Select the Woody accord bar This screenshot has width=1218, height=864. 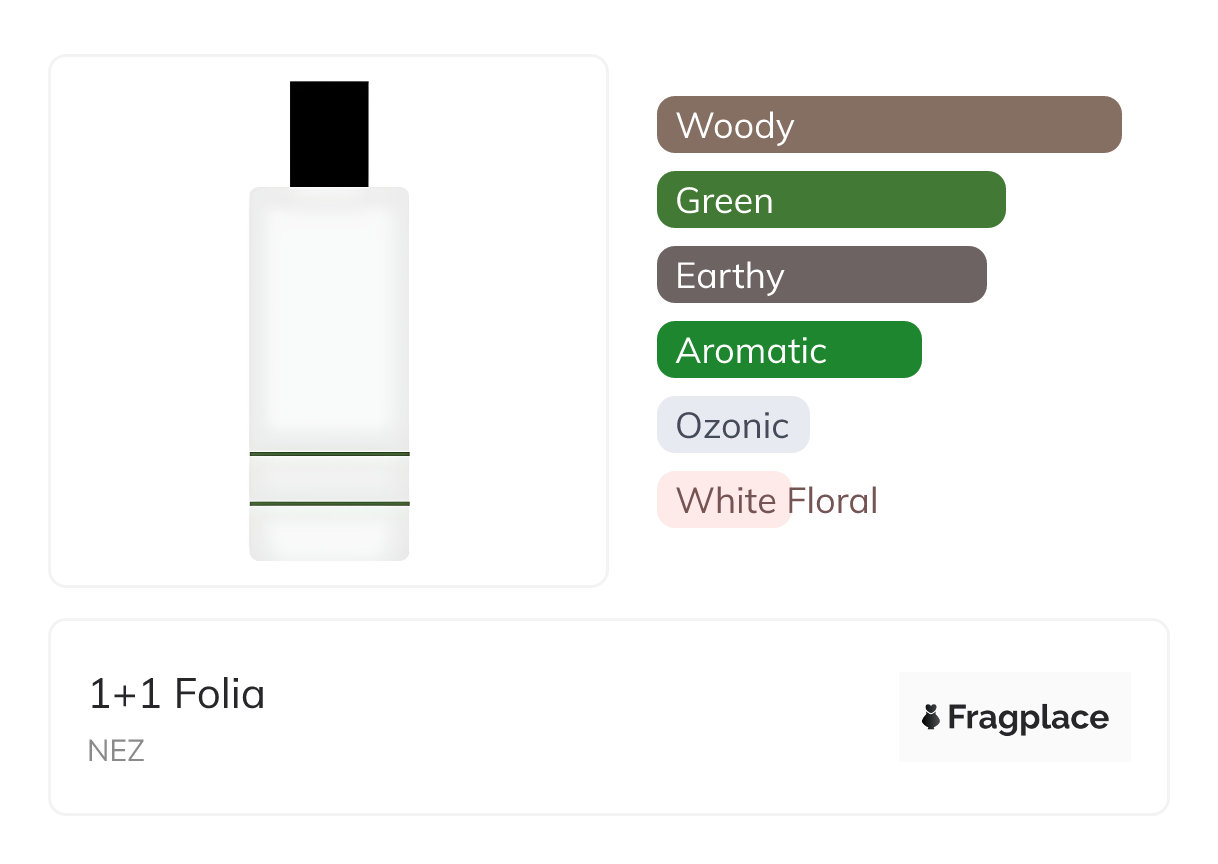tap(888, 125)
